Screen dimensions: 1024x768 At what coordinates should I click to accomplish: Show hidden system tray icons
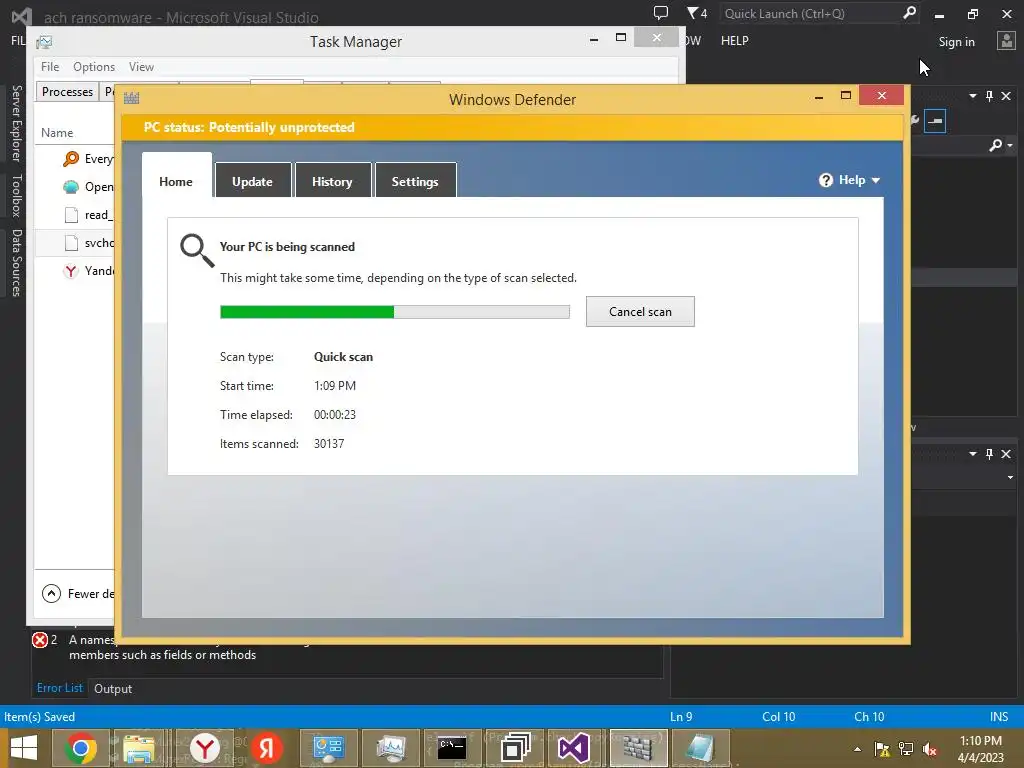pos(857,749)
